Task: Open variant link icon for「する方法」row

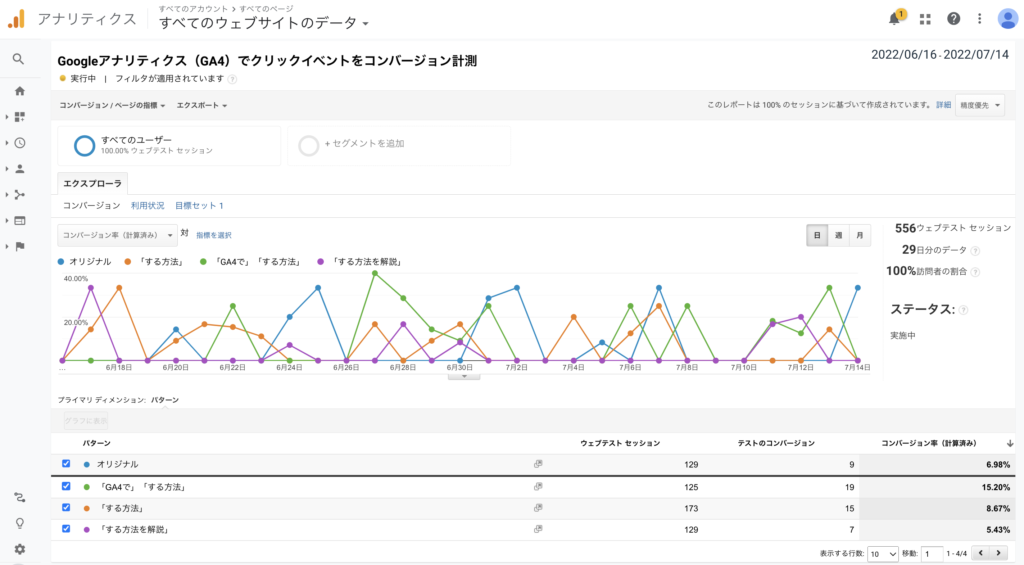Action: coord(537,508)
